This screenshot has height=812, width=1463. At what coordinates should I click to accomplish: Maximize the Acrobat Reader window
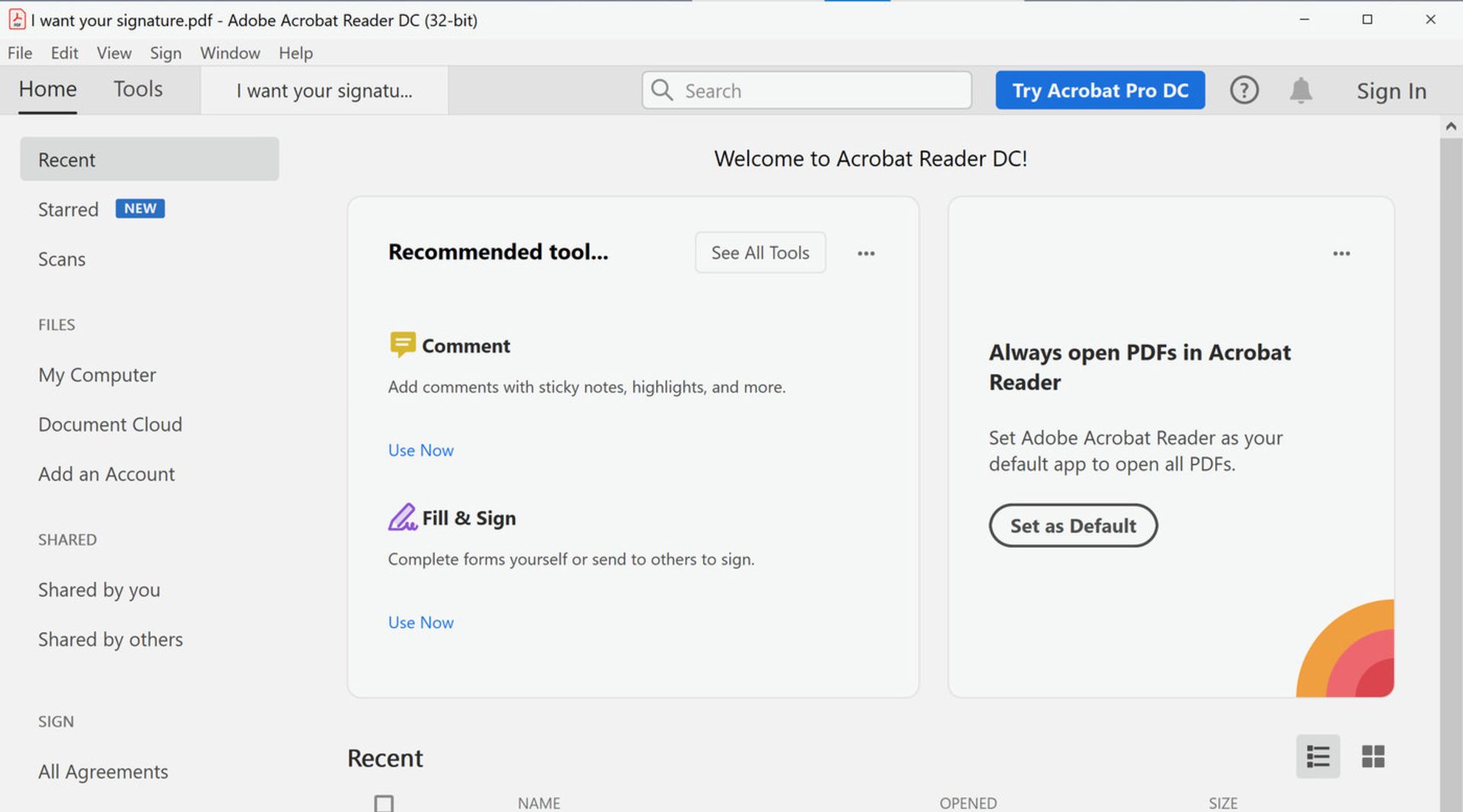coord(1367,19)
